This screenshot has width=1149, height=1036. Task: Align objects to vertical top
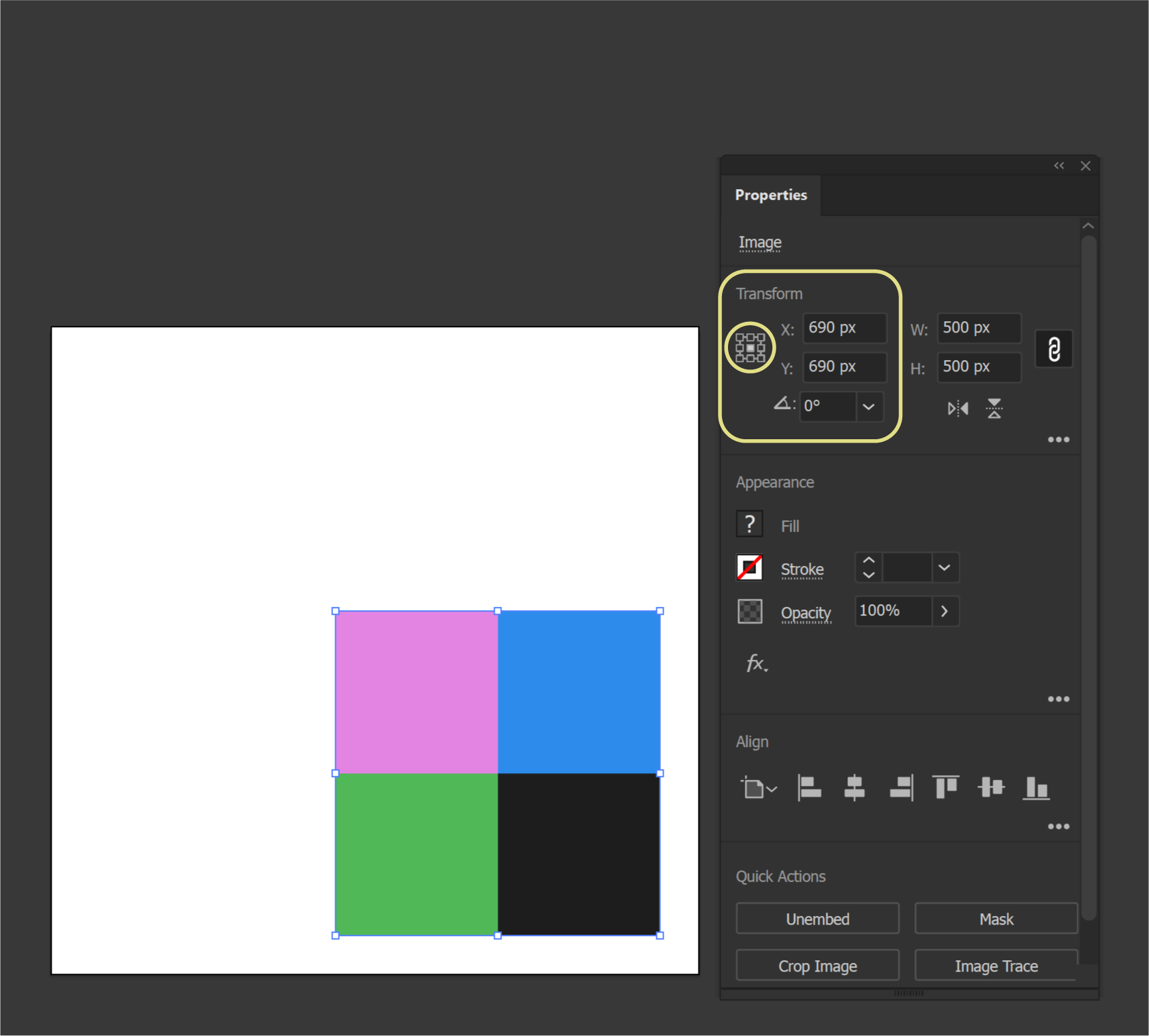(x=946, y=787)
